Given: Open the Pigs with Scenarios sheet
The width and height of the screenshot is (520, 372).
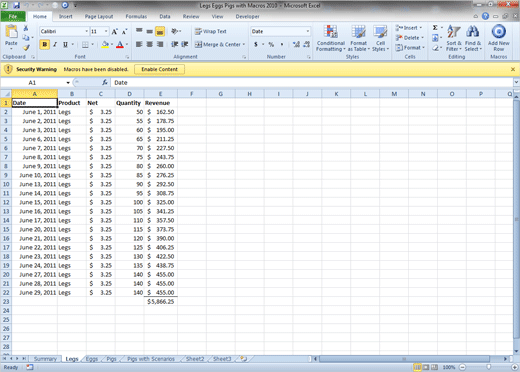Looking at the screenshot, I should [x=151, y=359].
